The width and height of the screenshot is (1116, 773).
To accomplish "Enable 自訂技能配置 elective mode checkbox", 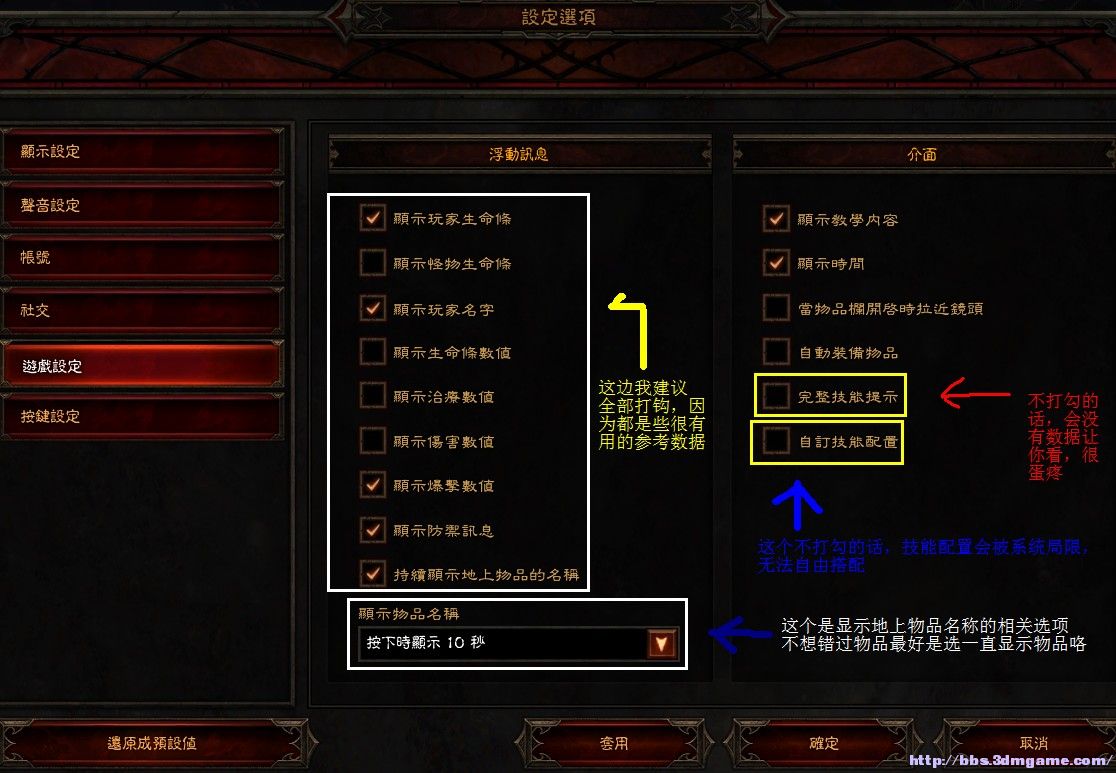I will pos(777,441).
